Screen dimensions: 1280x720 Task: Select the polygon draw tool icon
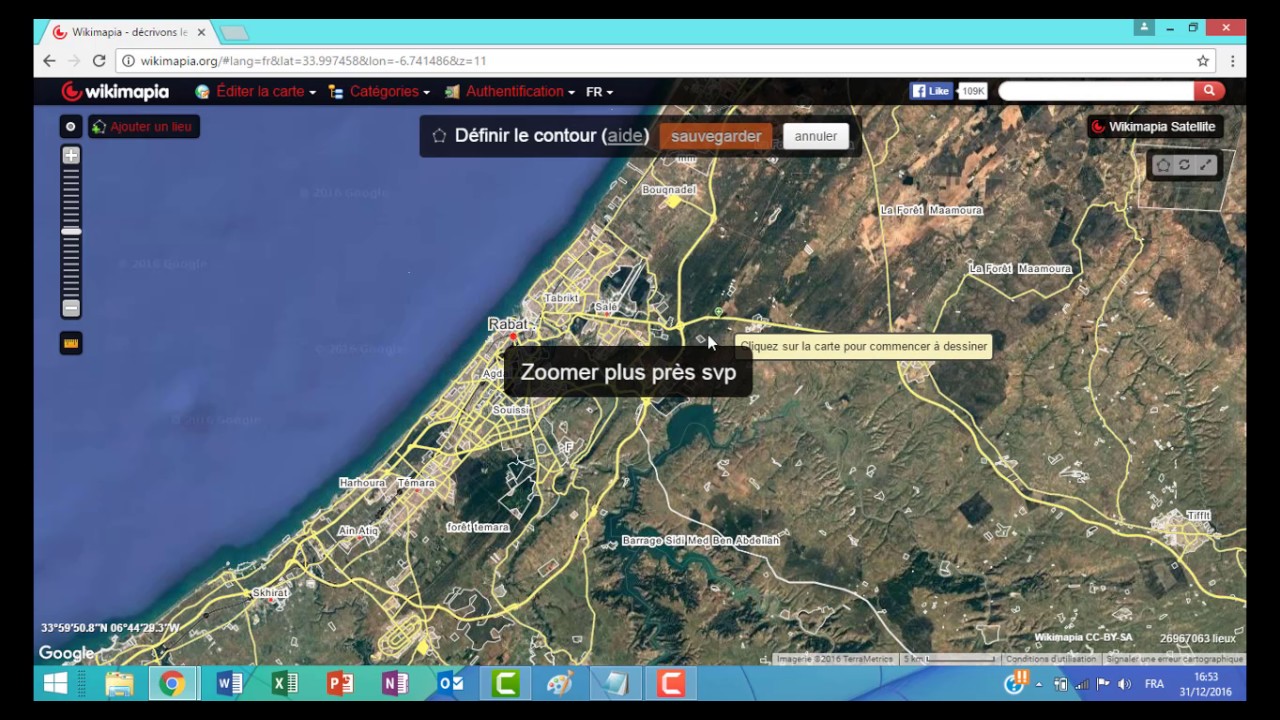(1163, 165)
